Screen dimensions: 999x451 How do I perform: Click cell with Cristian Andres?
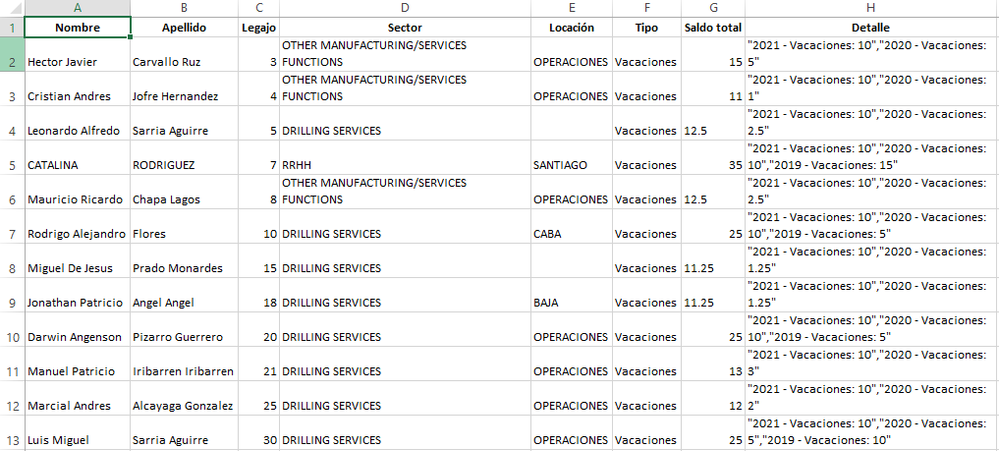click(78, 89)
